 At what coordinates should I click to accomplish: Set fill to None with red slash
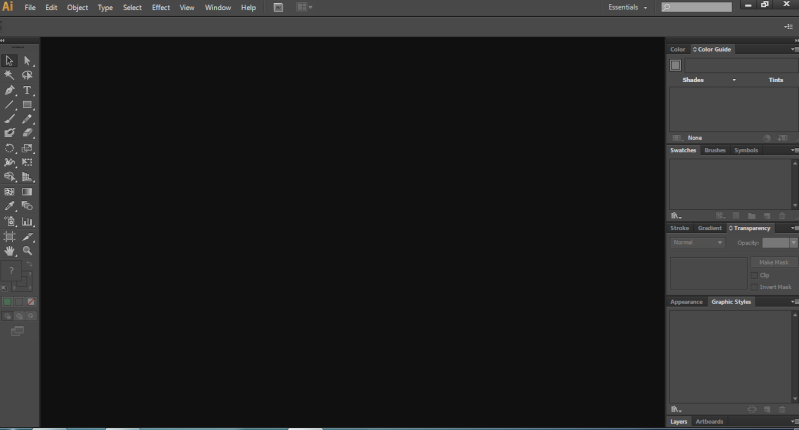pos(31,302)
